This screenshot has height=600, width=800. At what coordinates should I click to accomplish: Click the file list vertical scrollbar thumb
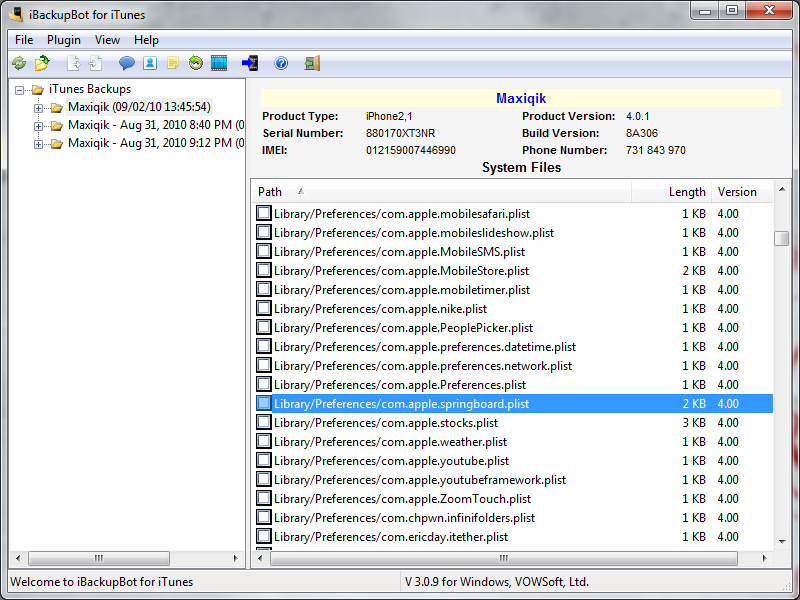(782, 238)
